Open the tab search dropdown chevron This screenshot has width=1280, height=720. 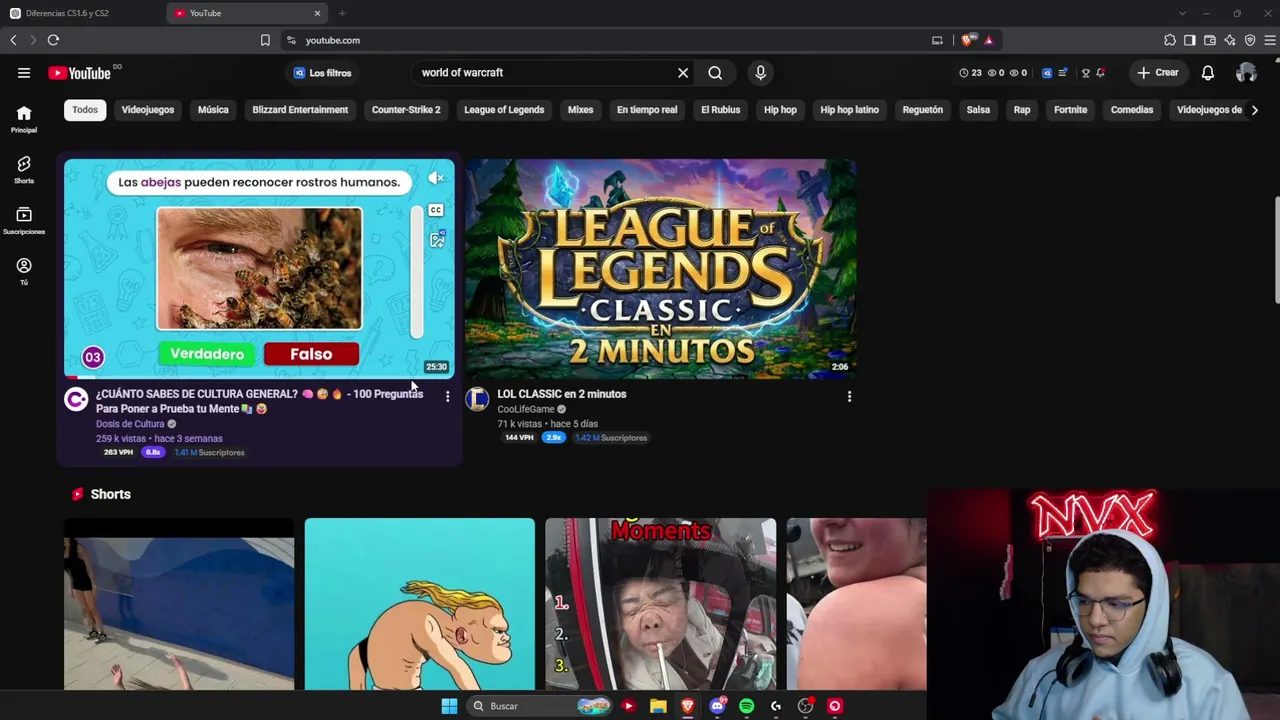pos(1182,13)
